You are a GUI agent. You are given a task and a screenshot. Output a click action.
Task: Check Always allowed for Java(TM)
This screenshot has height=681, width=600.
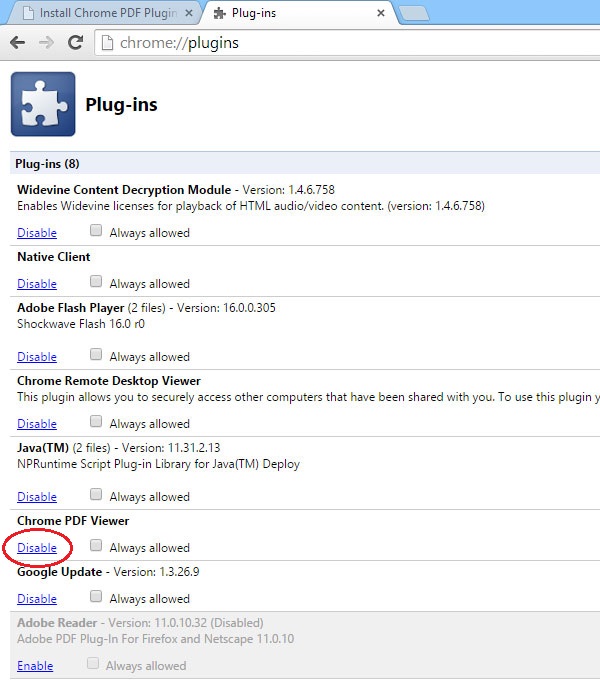coord(96,495)
